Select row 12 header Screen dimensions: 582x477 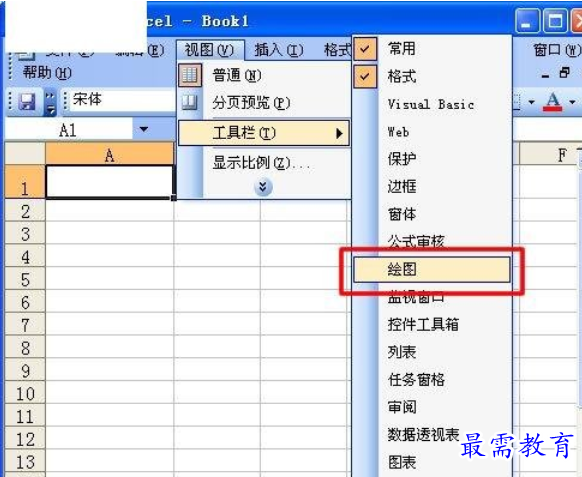(25, 439)
